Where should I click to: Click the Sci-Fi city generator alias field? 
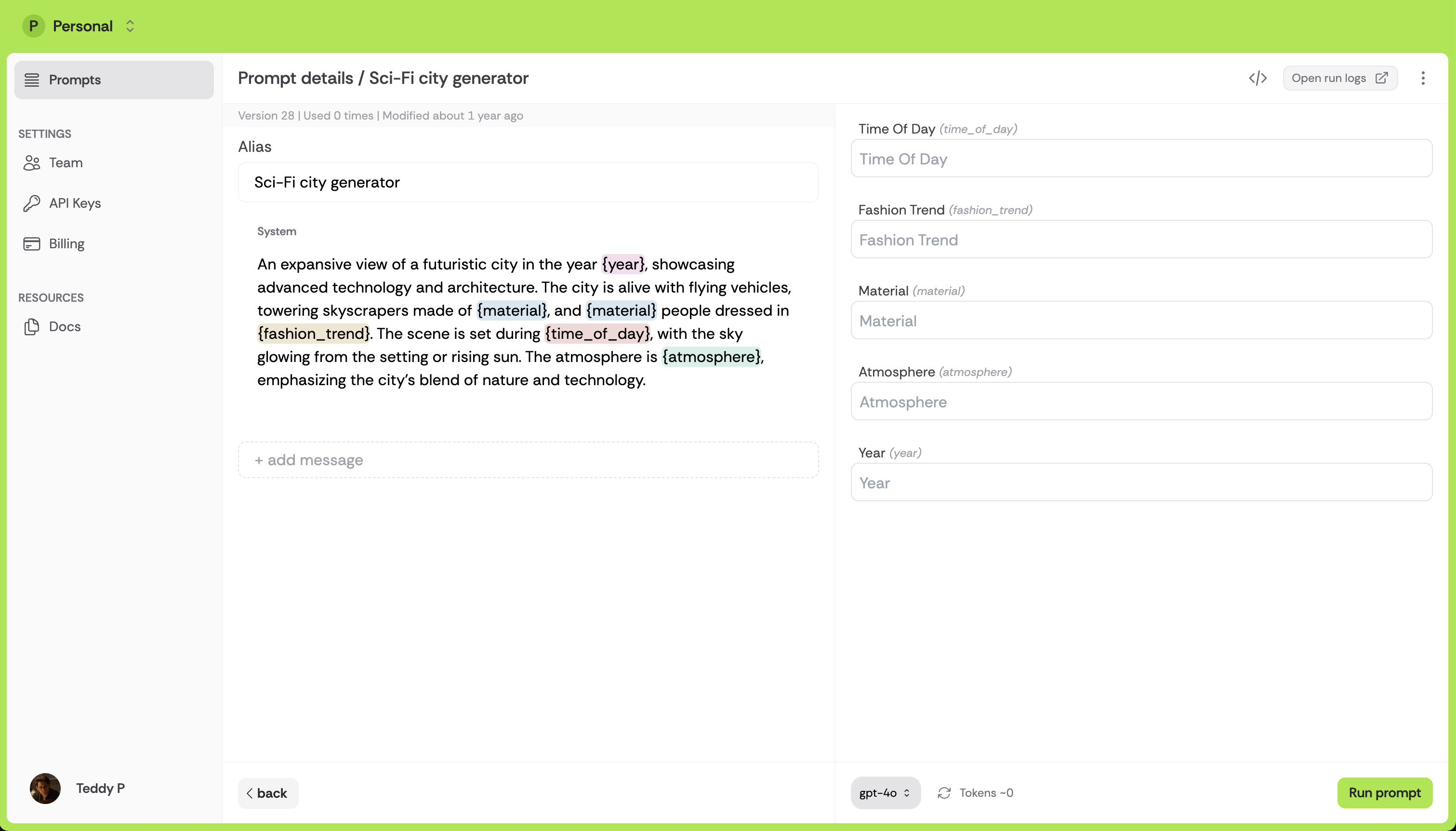pos(528,182)
